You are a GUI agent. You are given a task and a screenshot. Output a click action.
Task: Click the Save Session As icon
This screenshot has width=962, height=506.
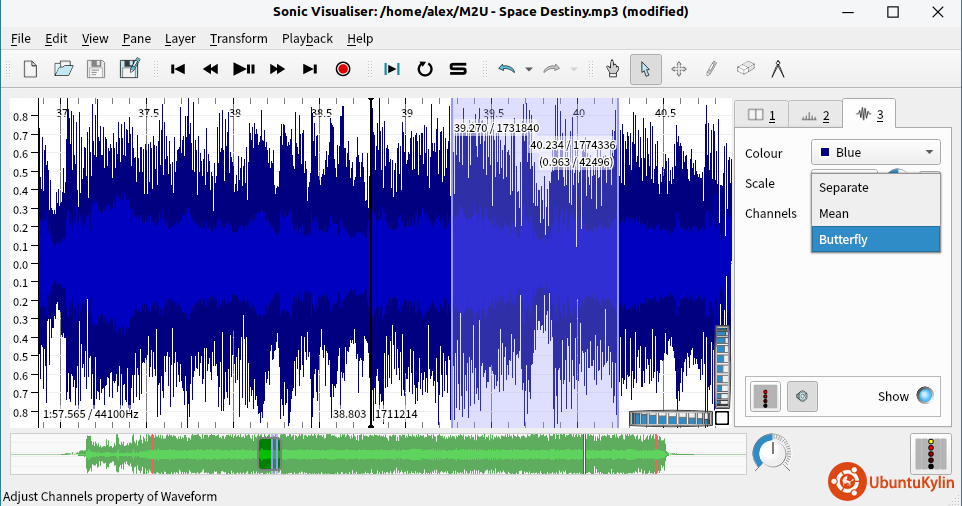pos(129,69)
